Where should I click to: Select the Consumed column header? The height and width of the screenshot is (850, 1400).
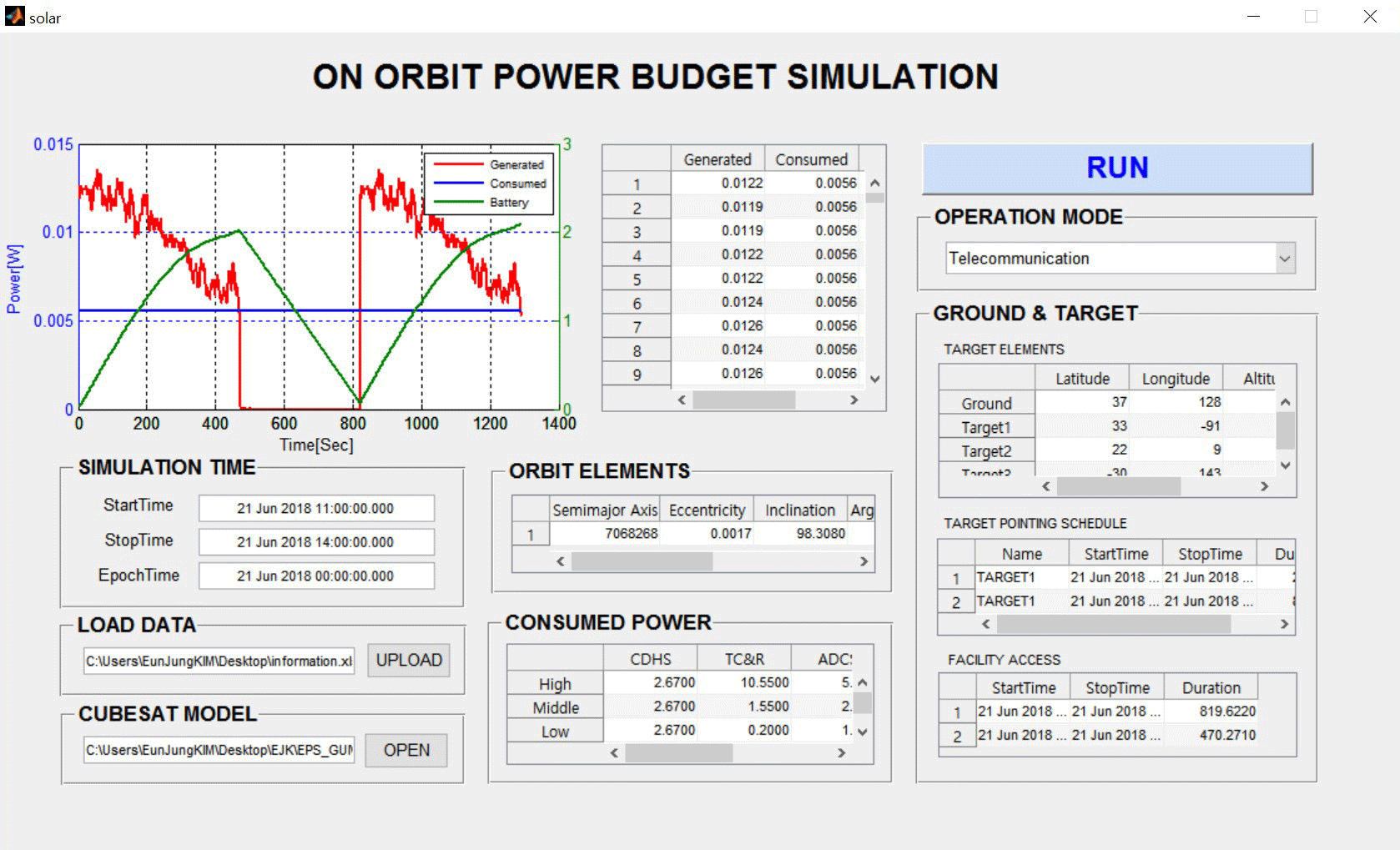812,159
